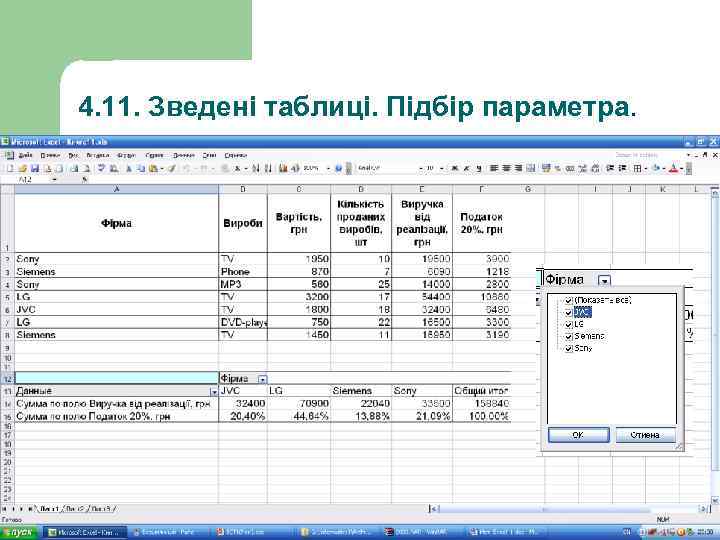Cancel filter with the Отмена button
The height and width of the screenshot is (540, 720).
click(x=645, y=435)
